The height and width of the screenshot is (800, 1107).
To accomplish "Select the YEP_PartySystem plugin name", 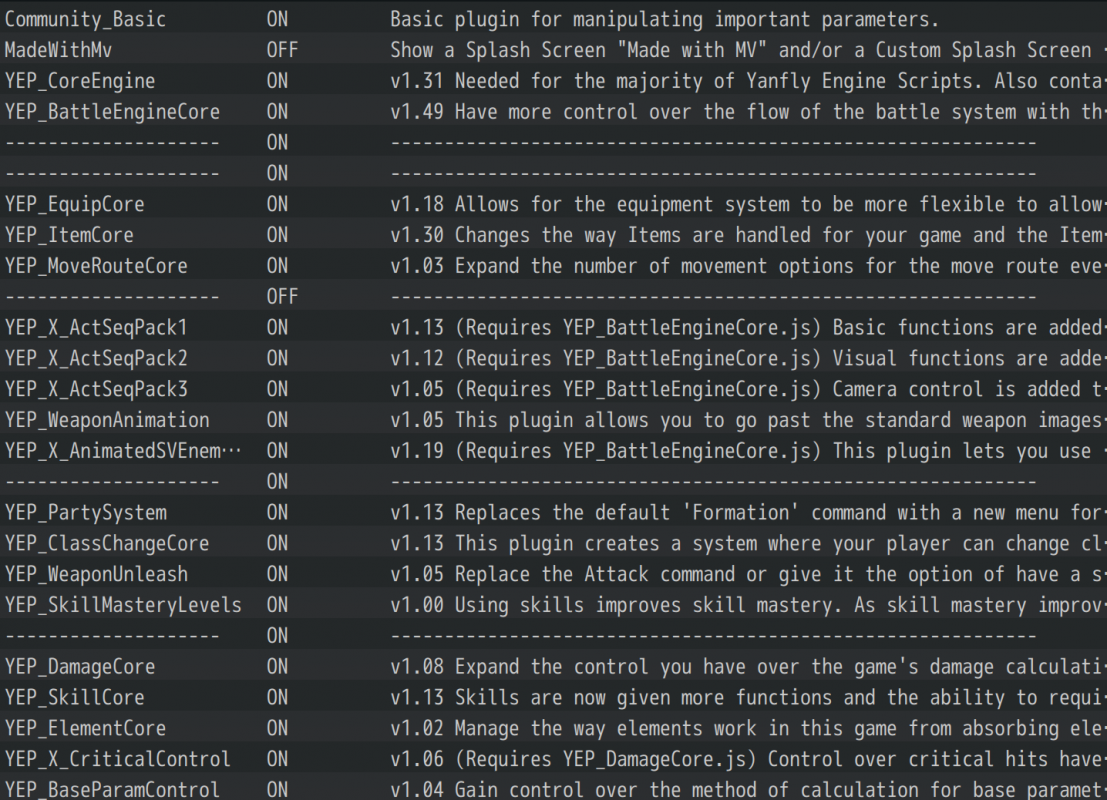I will coord(85,513).
